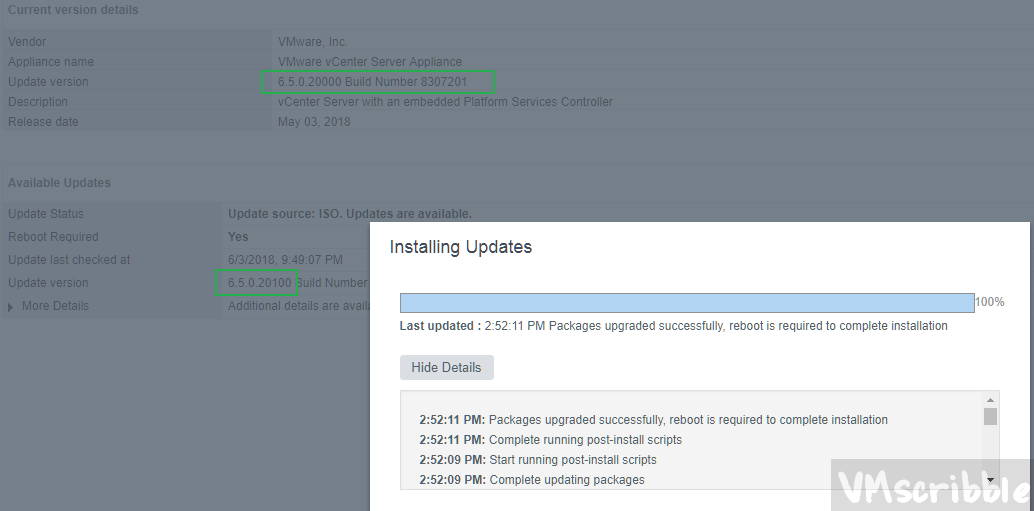
Task: Expand the More Details triangle
Action: pyautogui.click(x=11, y=306)
